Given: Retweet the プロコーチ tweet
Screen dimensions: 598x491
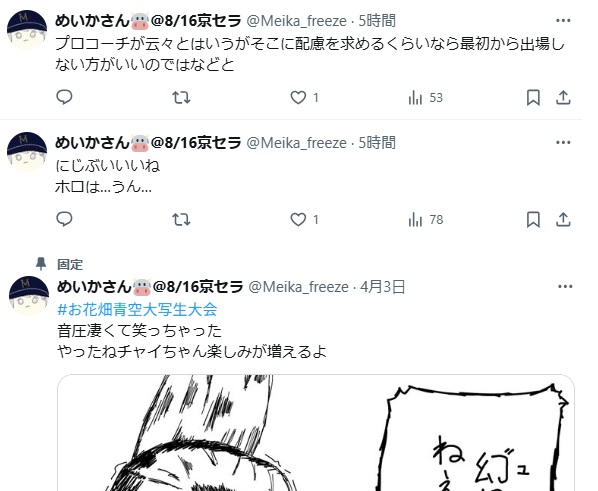Looking at the screenshot, I should (x=181, y=98).
